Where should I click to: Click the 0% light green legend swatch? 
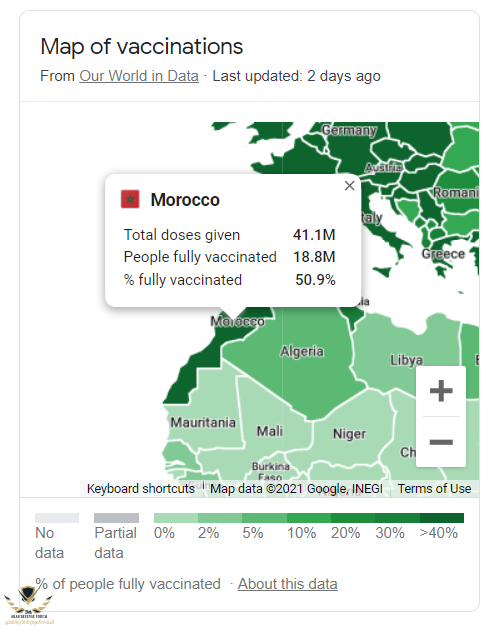coord(176,518)
